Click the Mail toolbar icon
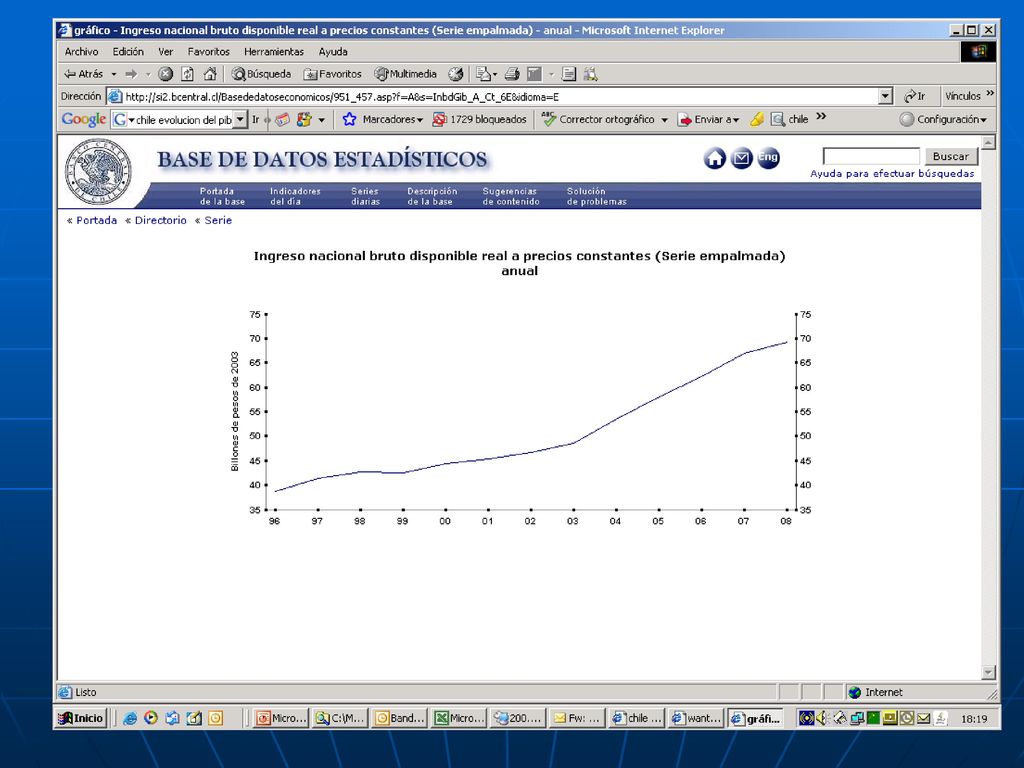 [x=486, y=74]
